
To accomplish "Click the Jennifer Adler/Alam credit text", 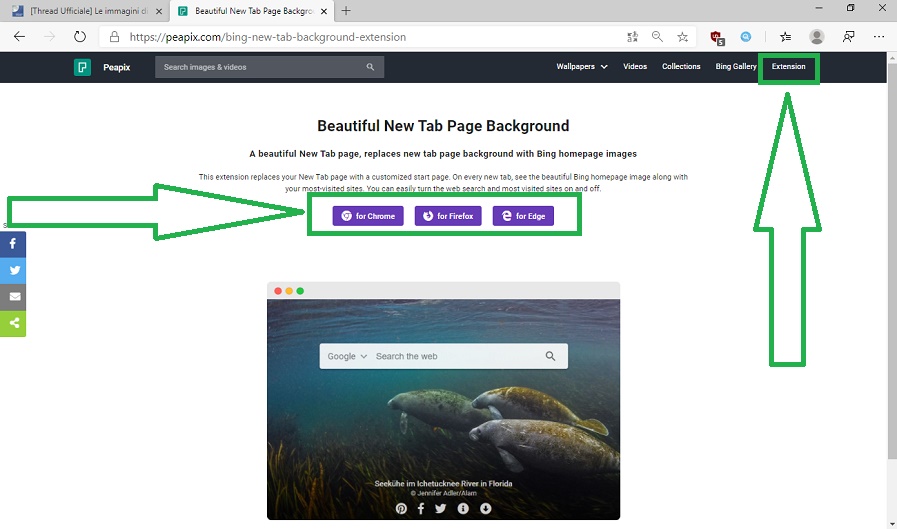I will click(x=443, y=493).
